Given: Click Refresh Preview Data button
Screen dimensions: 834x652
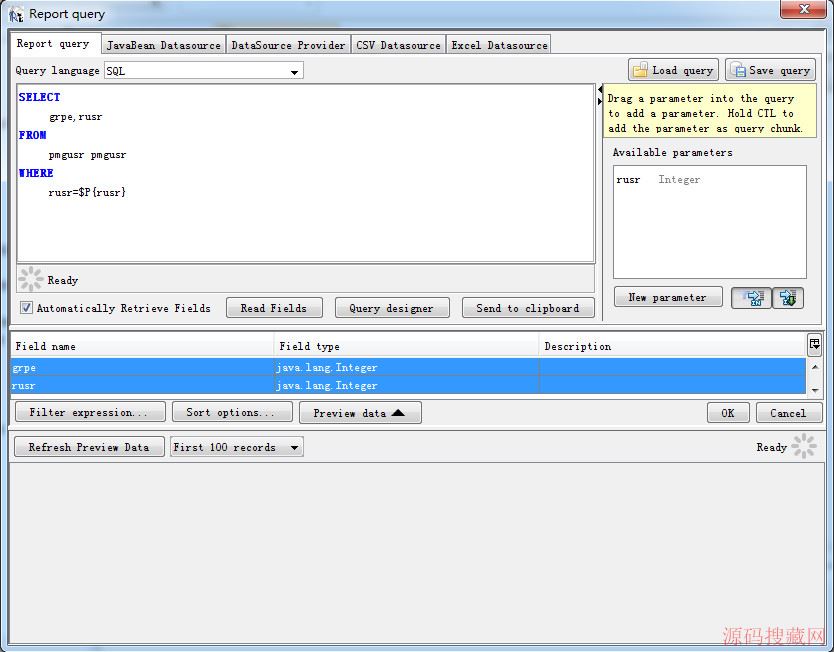Looking at the screenshot, I should pos(89,448).
